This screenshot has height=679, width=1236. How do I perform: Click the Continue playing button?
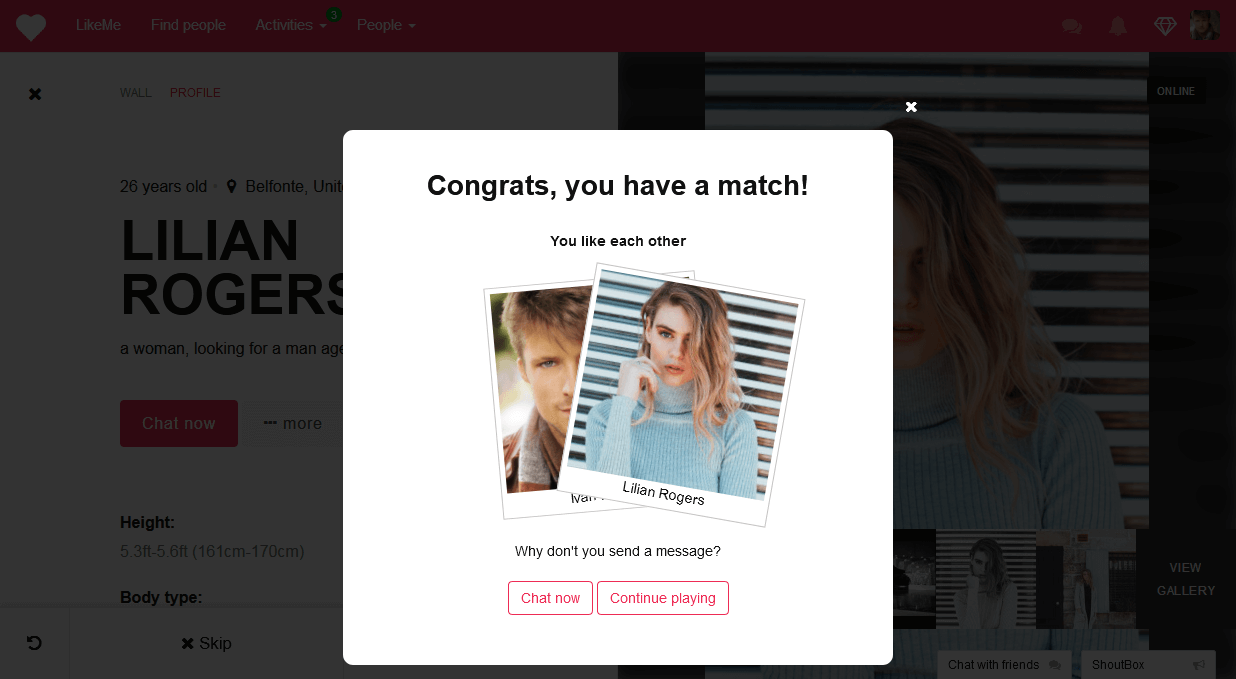(663, 598)
